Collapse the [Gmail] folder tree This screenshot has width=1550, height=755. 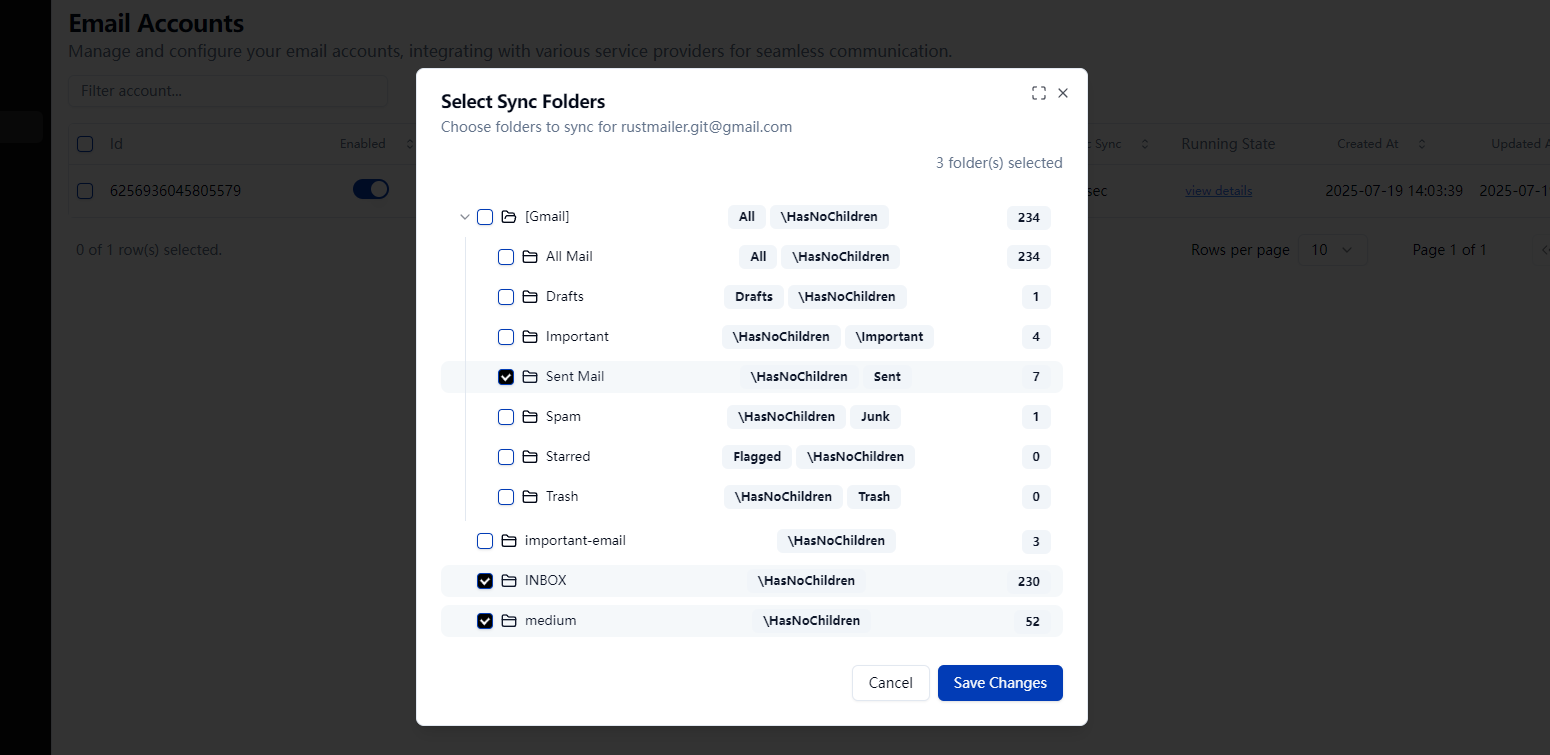click(464, 217)
